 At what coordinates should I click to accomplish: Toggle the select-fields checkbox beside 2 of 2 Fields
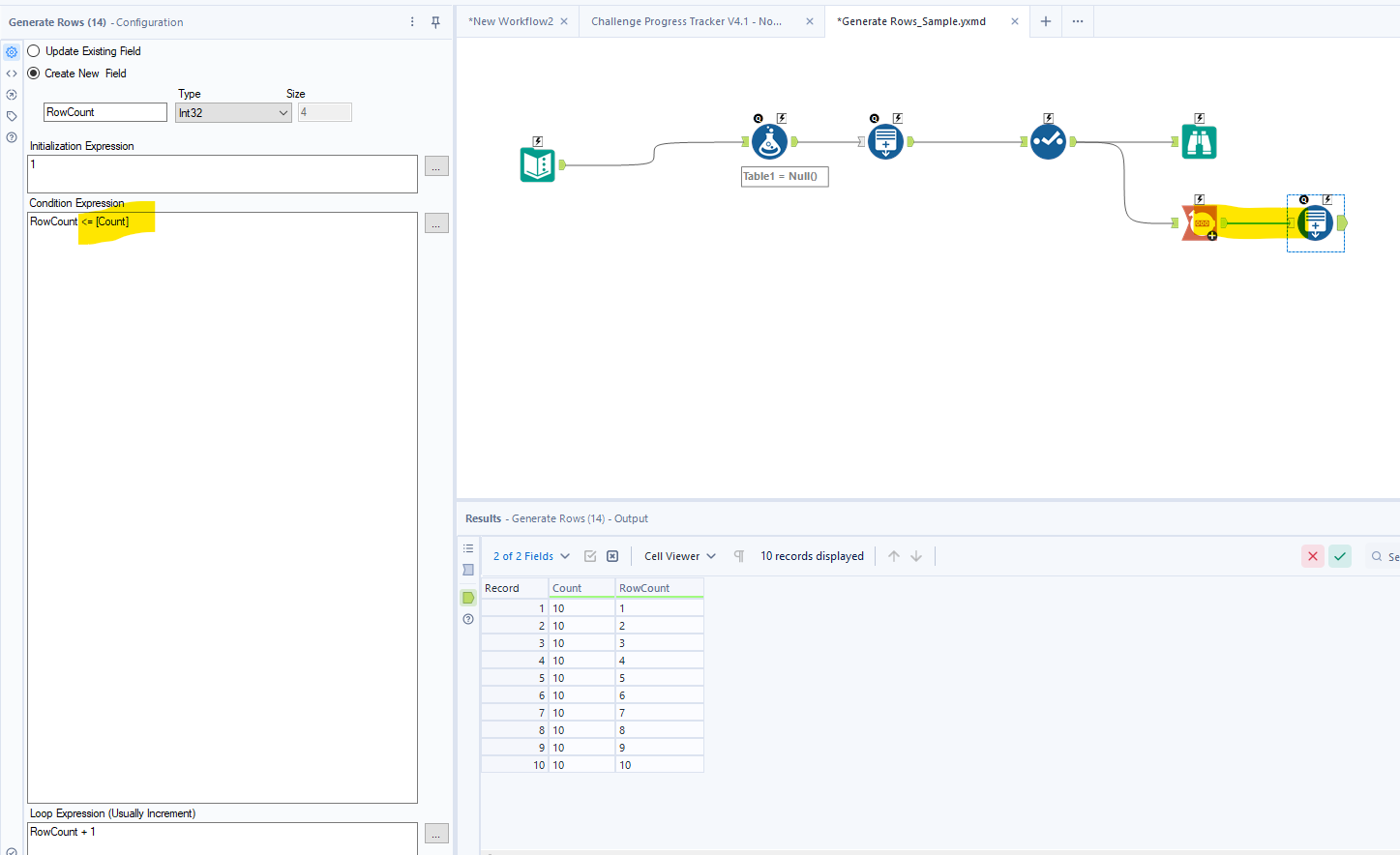[x=590, y=555]
